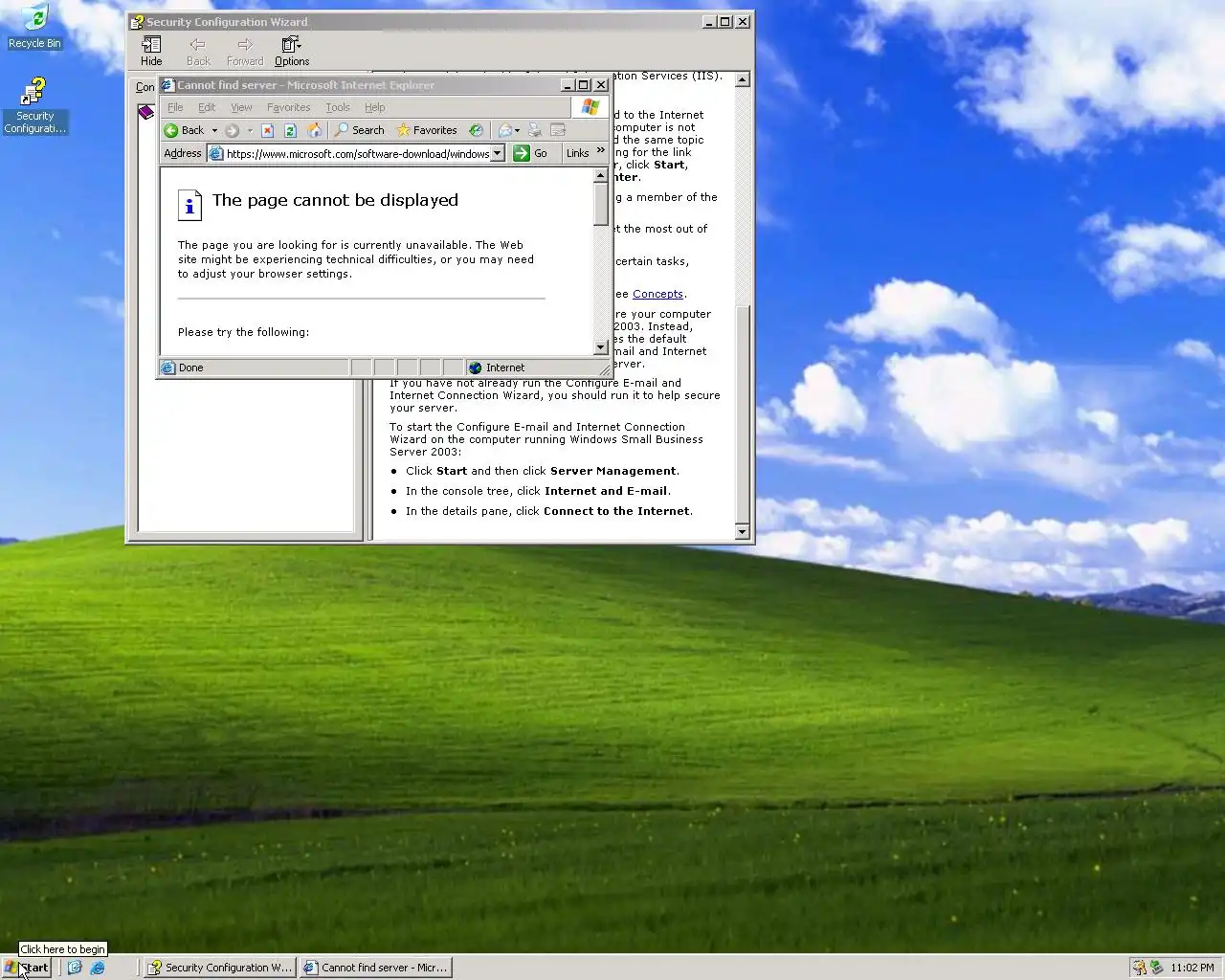
Task: Expand the Links toolbar chevron
Action: tap(601, 150)
